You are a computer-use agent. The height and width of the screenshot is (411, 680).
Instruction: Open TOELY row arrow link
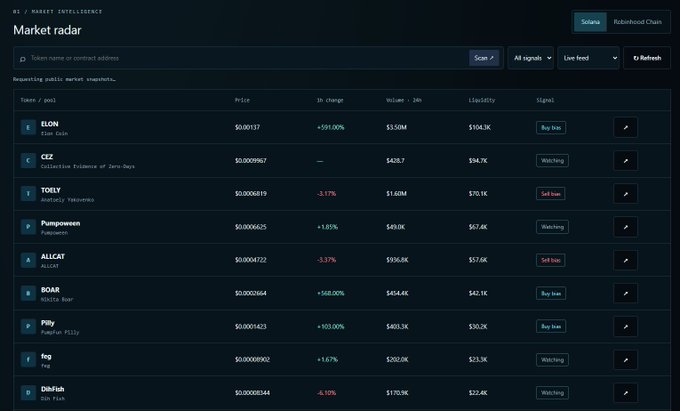625,194
